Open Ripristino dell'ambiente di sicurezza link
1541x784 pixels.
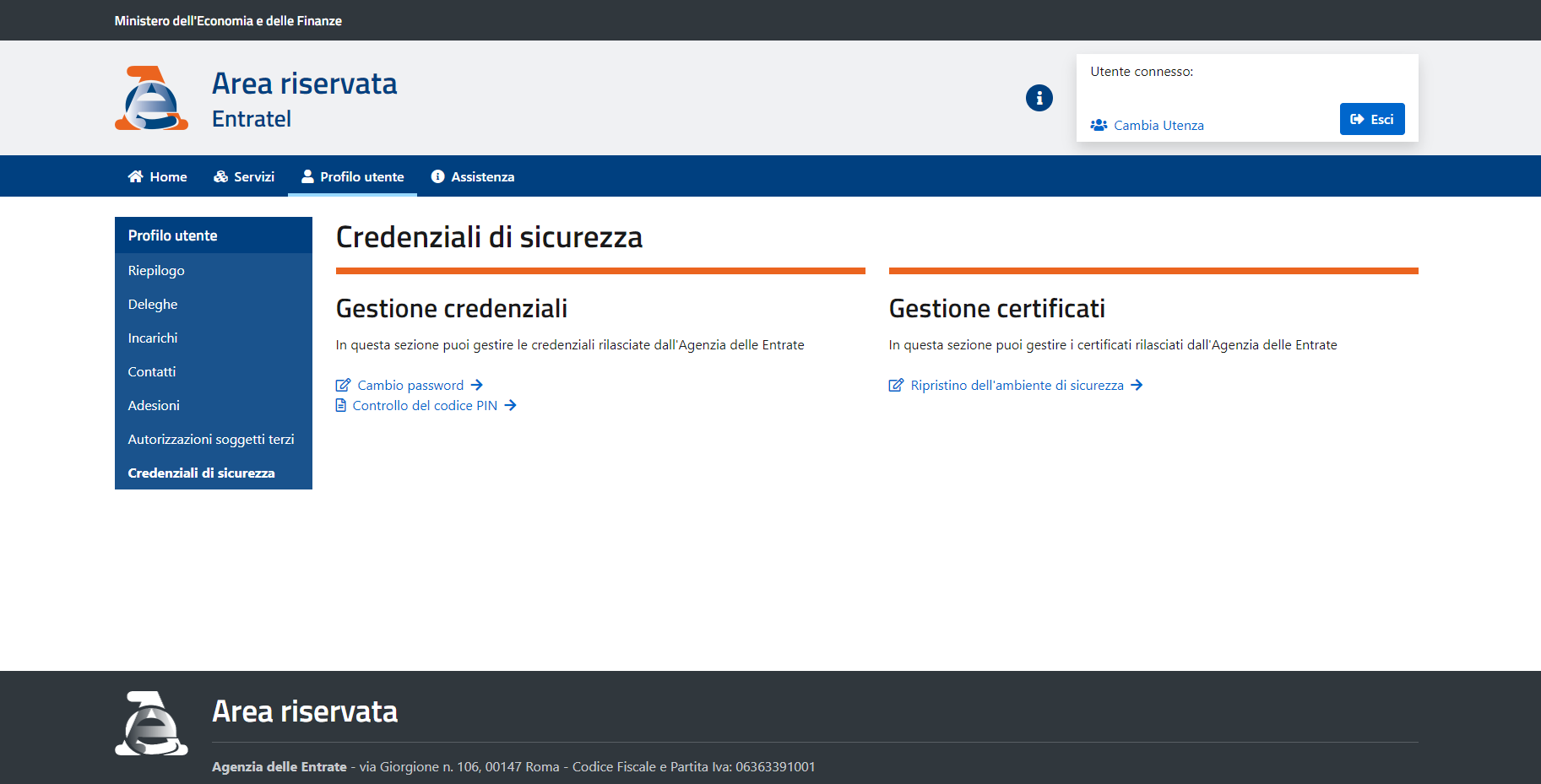tap(1017, 385)
